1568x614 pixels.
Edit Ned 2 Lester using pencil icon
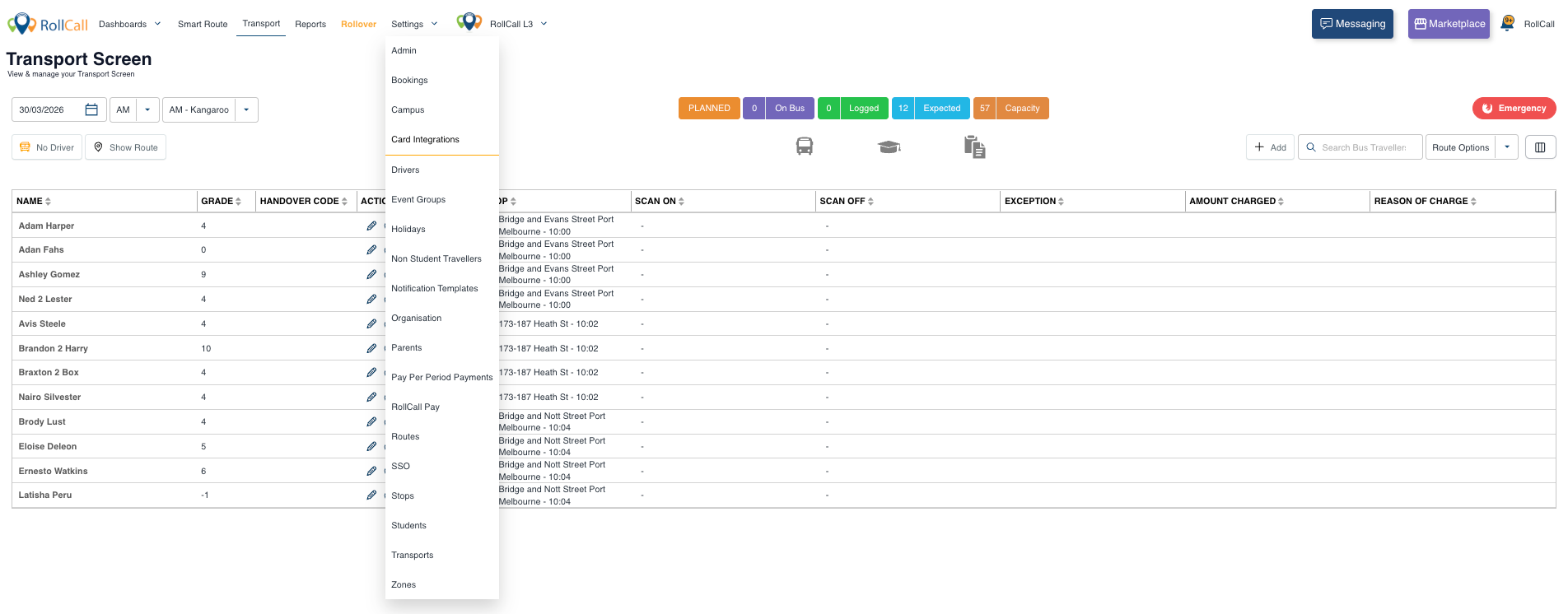pyautogui.click(x=371, y=299)
